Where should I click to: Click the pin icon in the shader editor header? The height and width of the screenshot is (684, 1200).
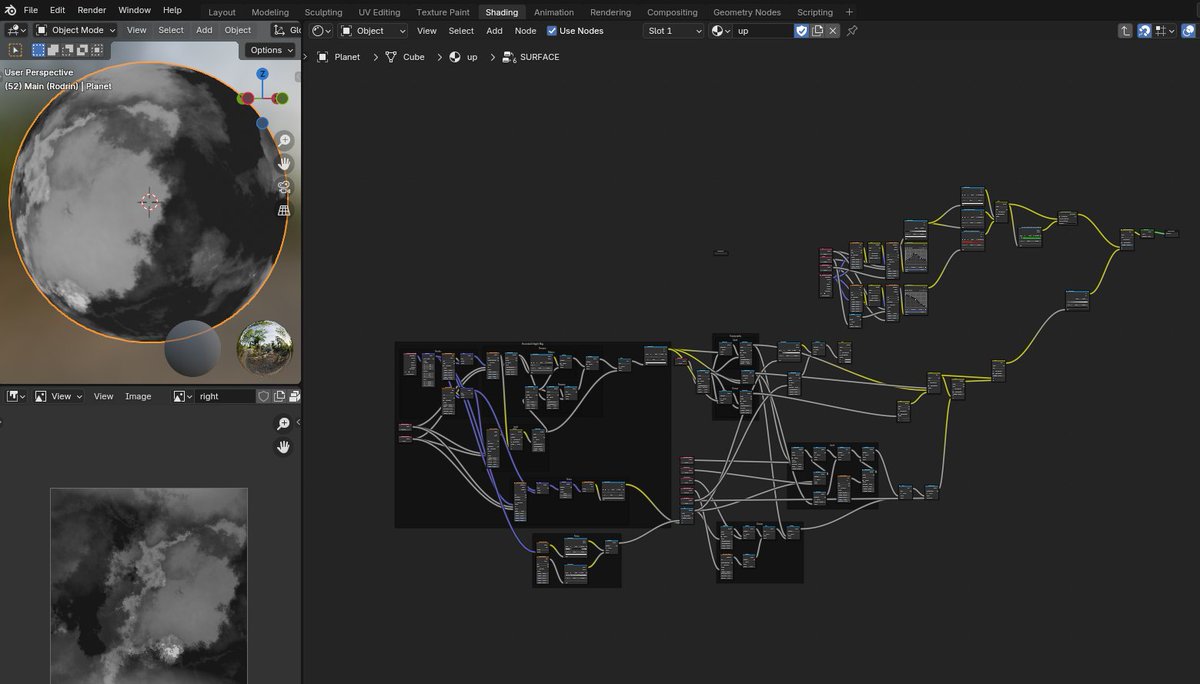coord(852,31)
